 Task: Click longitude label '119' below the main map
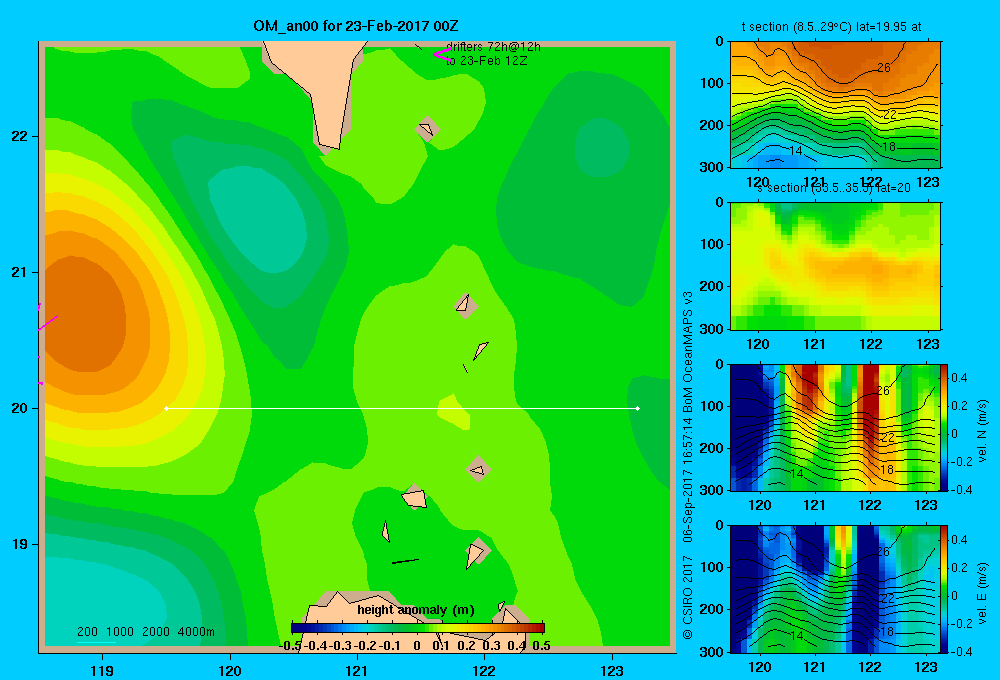(102, 670)
